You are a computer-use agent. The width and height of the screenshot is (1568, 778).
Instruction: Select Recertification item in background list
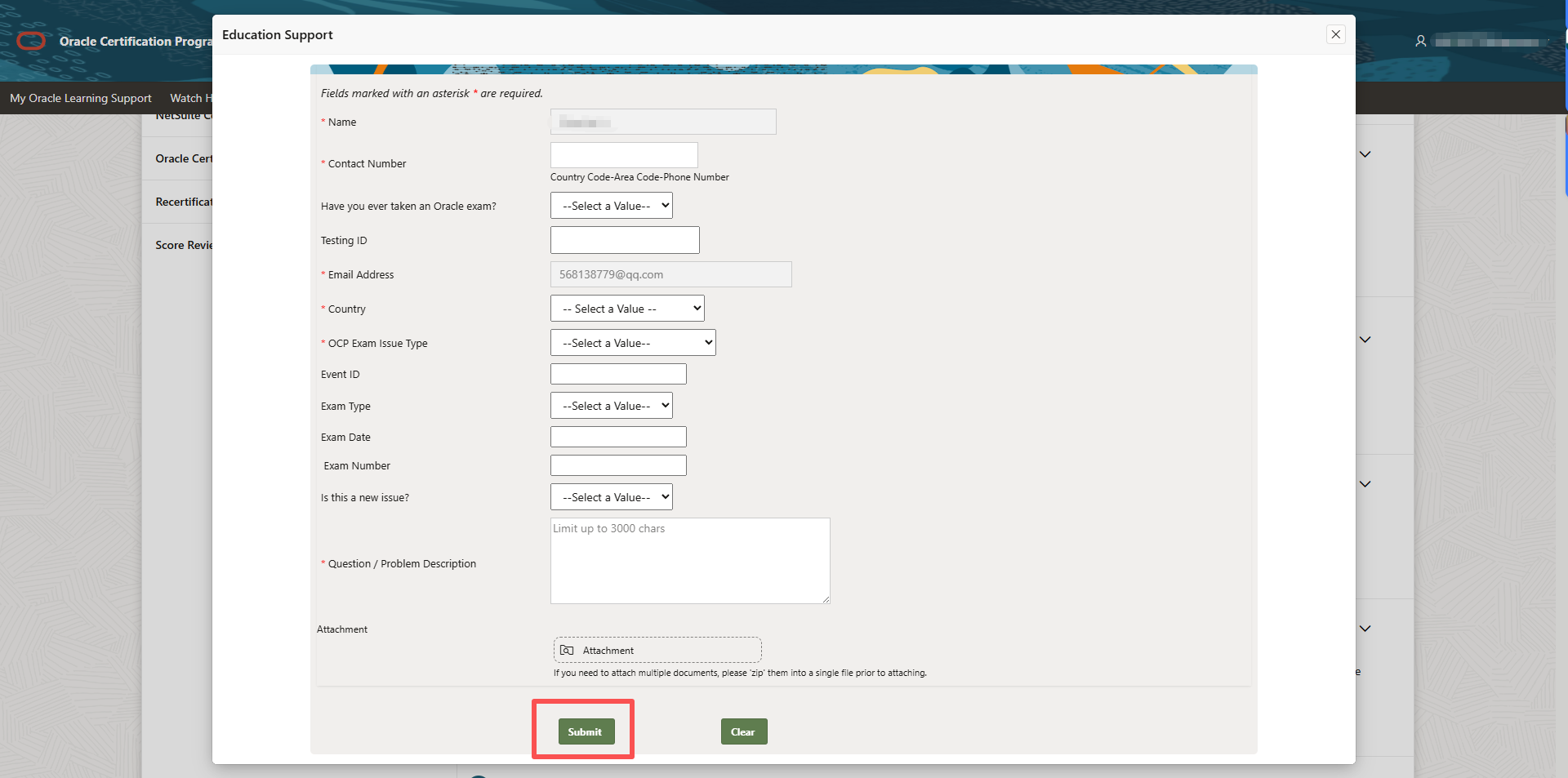(x=184, y=202)
